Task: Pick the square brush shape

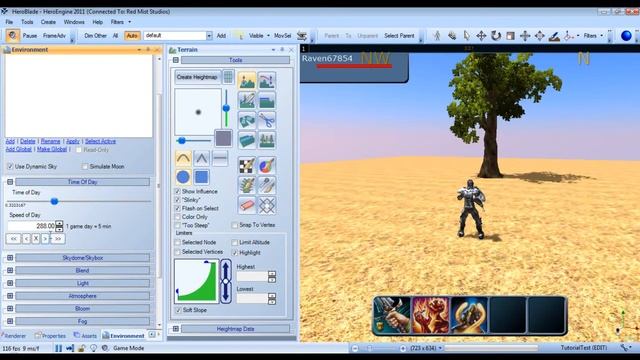Action: pyautogui.click(x=201, y=177)
